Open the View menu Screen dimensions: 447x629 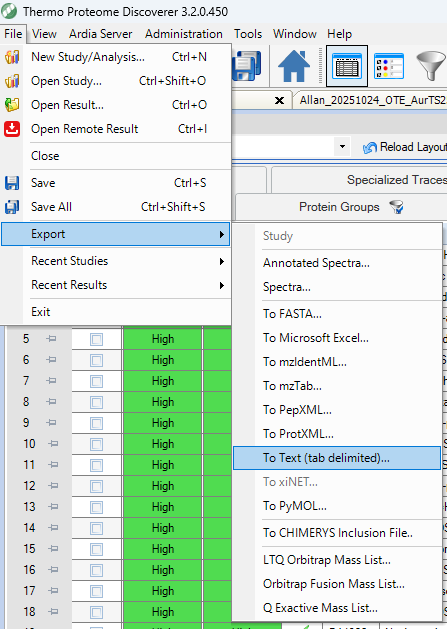tap(44, 34)
